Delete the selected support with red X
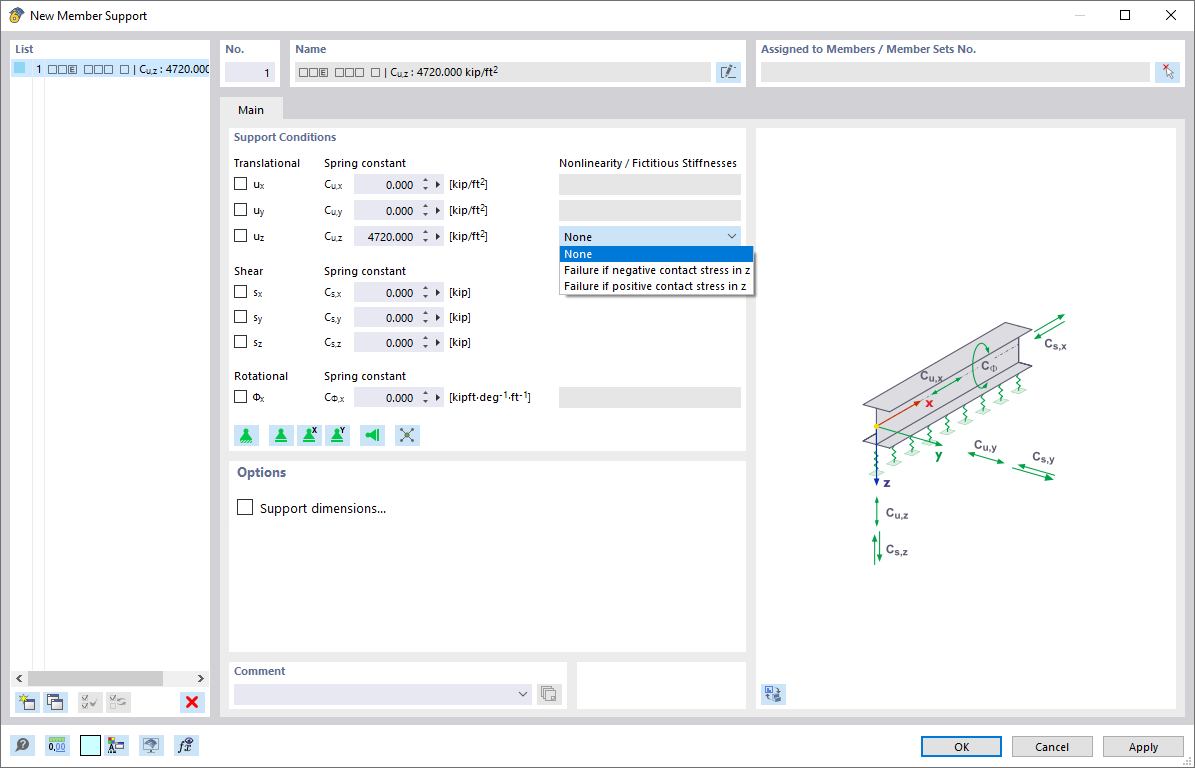Image resolution: width=1195 pixels, height=768 pixels. click(x=192, y=702)
